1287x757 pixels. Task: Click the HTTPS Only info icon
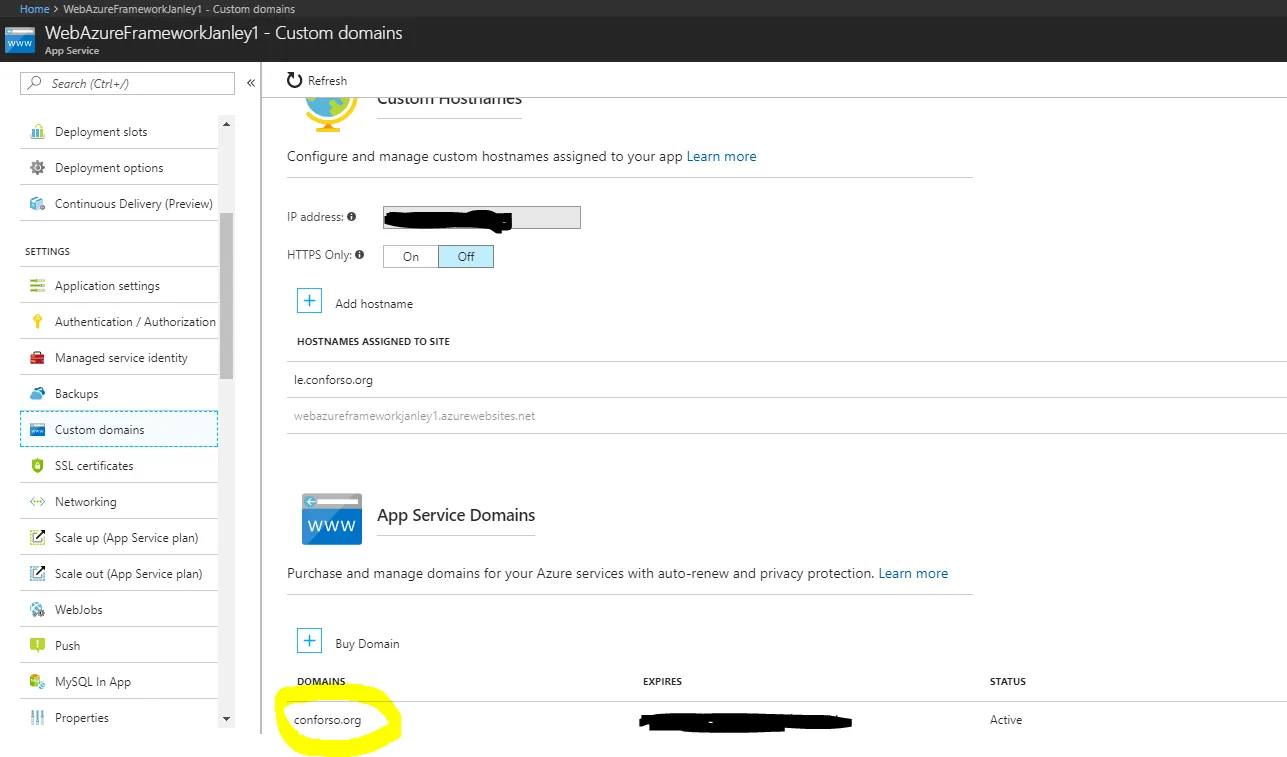coord(360,255)
